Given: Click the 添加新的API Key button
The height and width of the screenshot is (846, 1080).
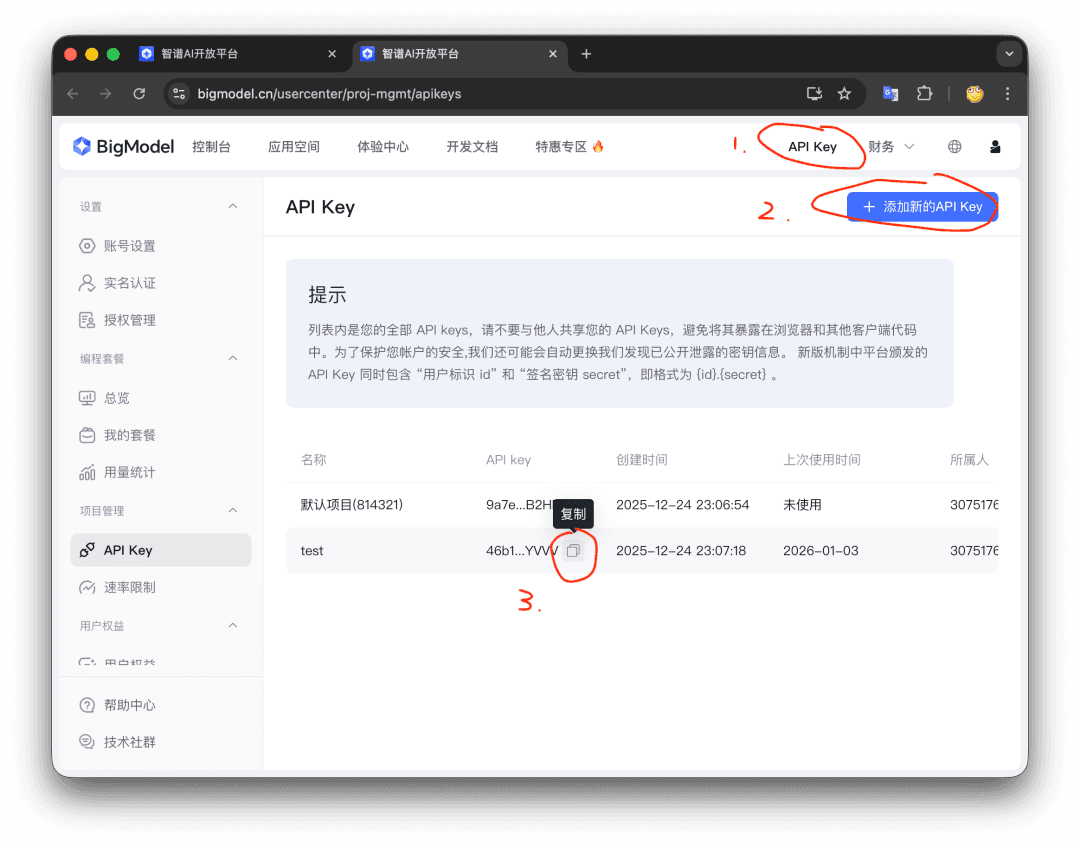Looking at the screenshot, I should pyautogui.click(x=921, y=207).
